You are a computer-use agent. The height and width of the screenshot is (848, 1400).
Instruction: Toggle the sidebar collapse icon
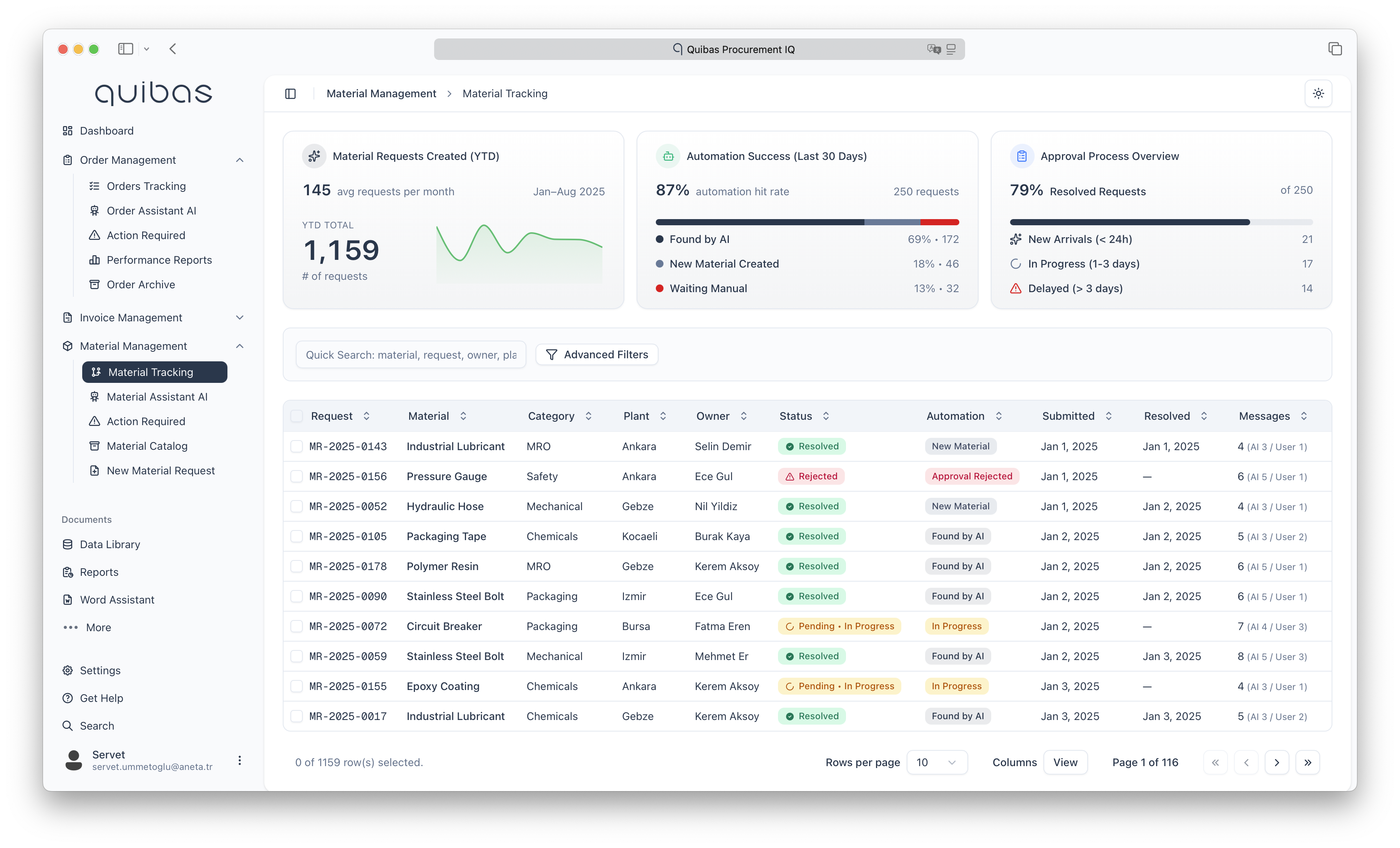coord(290,93)
